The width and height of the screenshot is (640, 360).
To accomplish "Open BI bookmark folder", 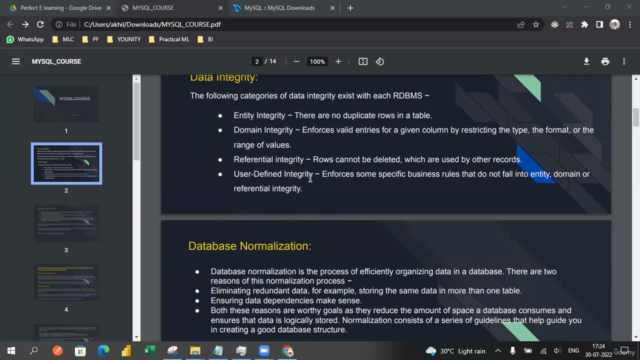I will click(205, 39).
